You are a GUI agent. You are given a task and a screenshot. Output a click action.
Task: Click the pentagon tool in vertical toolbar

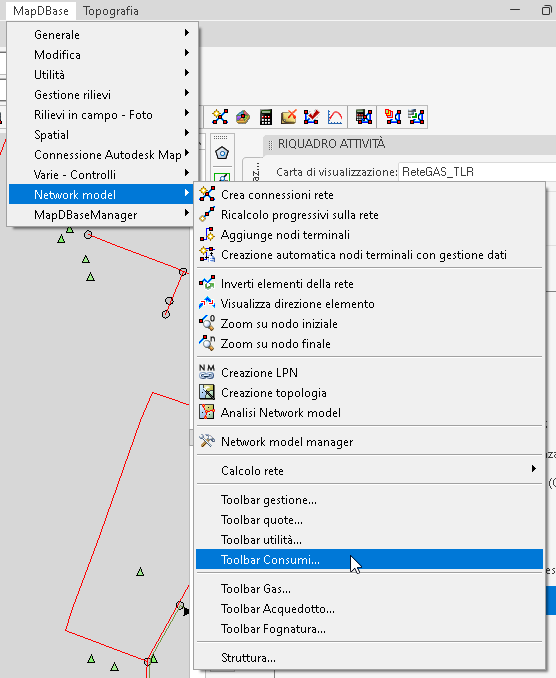pos(222,153)
